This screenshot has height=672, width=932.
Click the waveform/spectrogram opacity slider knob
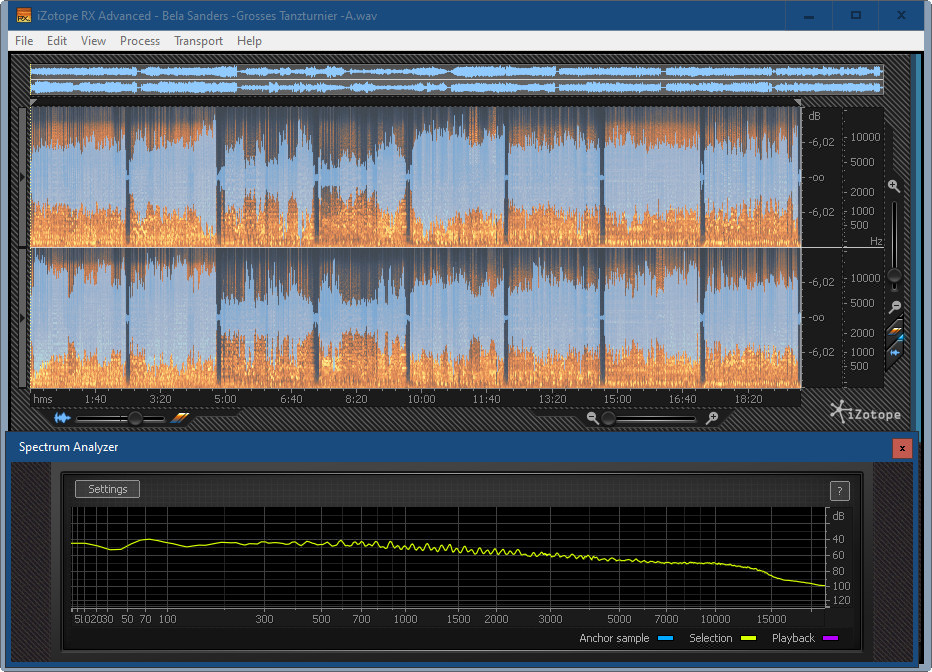[x=135, y=418]
